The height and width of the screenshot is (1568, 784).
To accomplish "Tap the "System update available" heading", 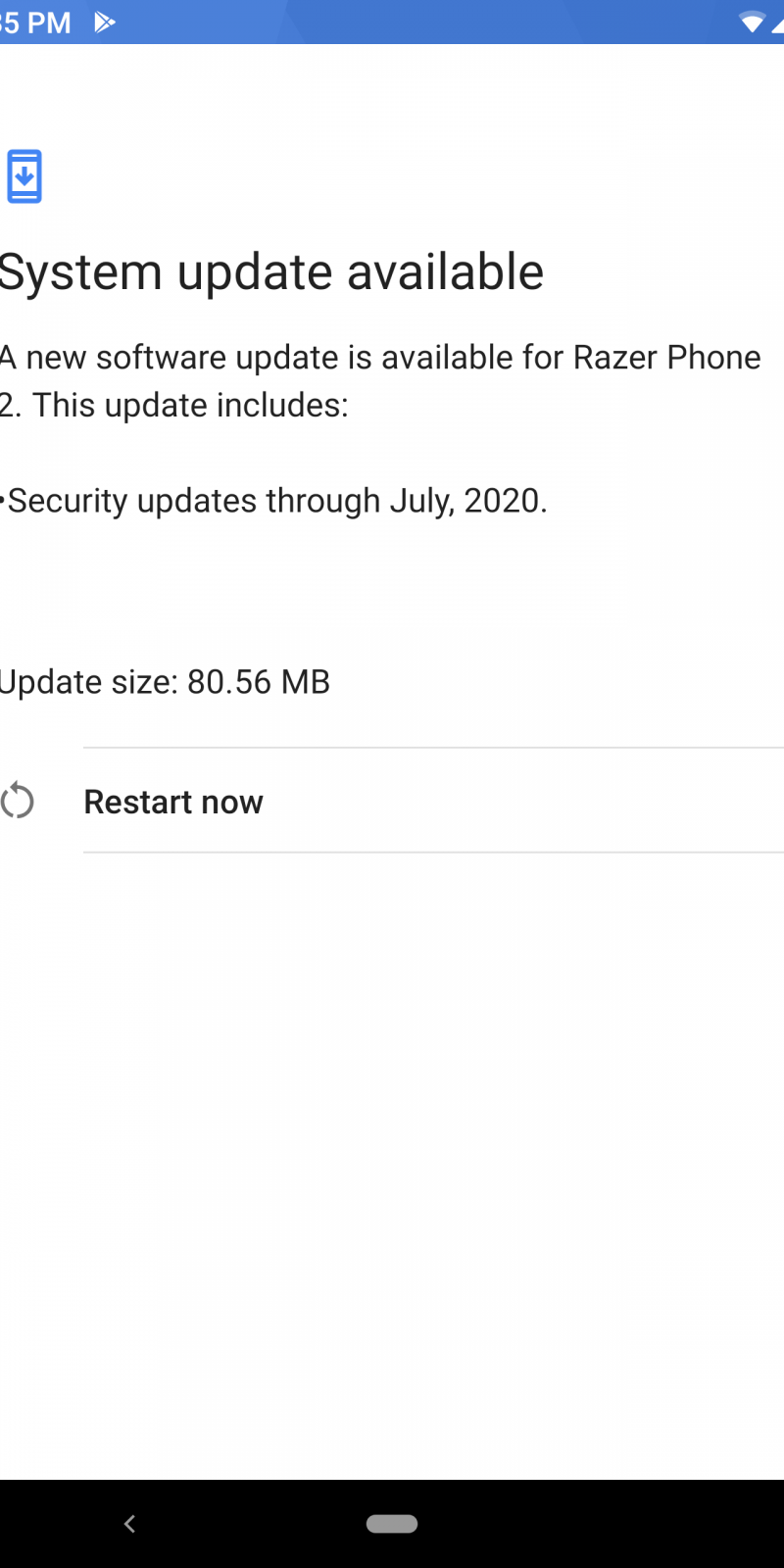I will tap(271, 271).
